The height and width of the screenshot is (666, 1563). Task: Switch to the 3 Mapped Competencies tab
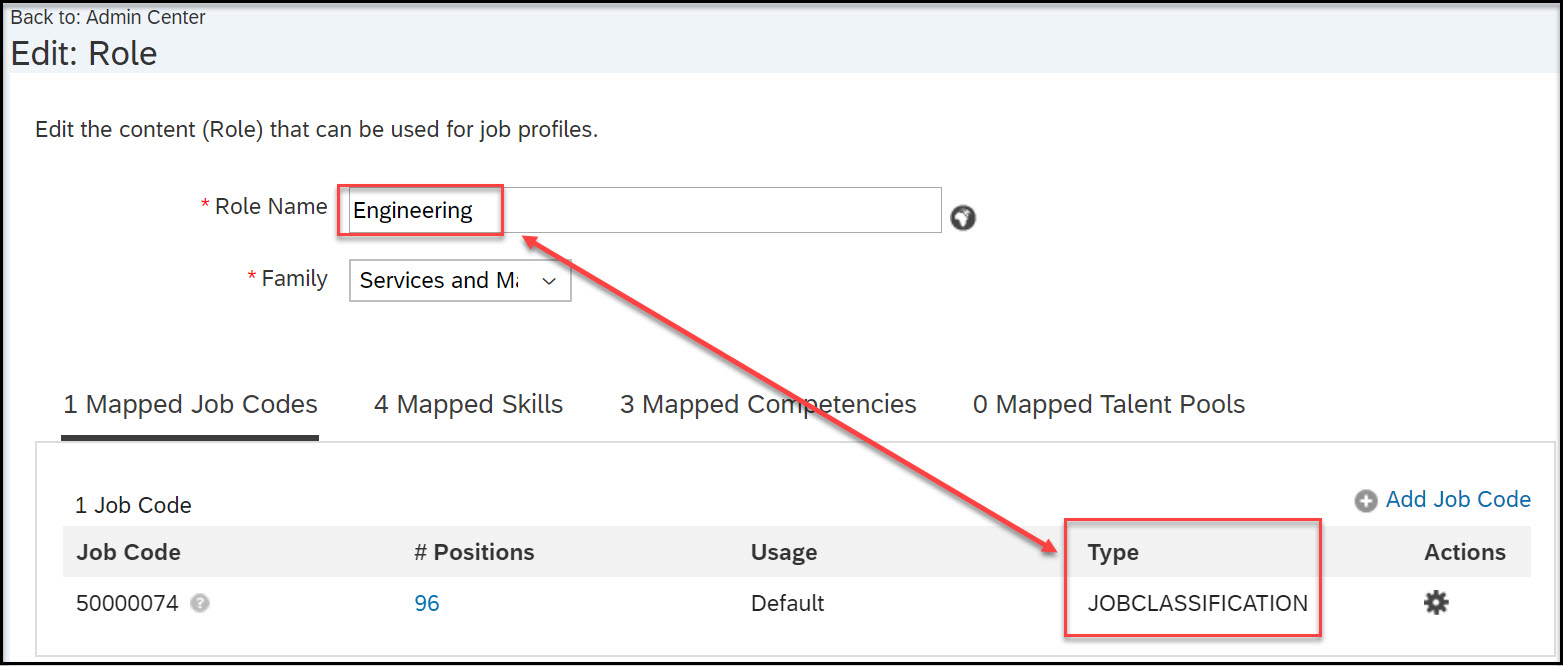[768, 404]
